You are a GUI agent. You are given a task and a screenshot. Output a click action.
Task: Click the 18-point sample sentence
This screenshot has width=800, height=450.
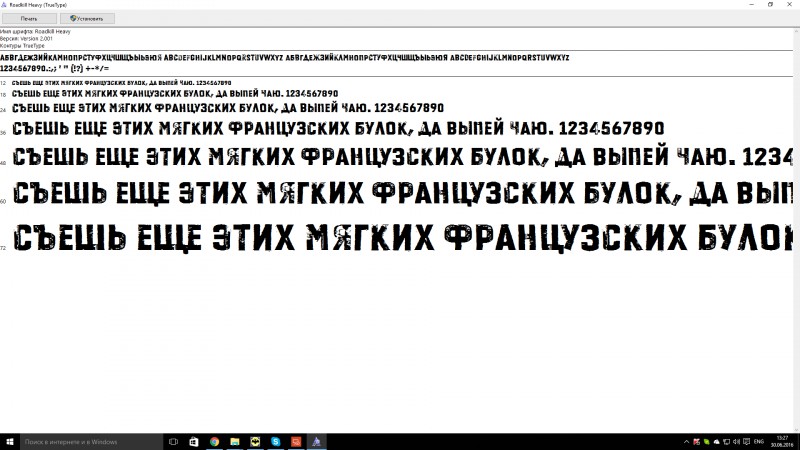tap(175, 94)
